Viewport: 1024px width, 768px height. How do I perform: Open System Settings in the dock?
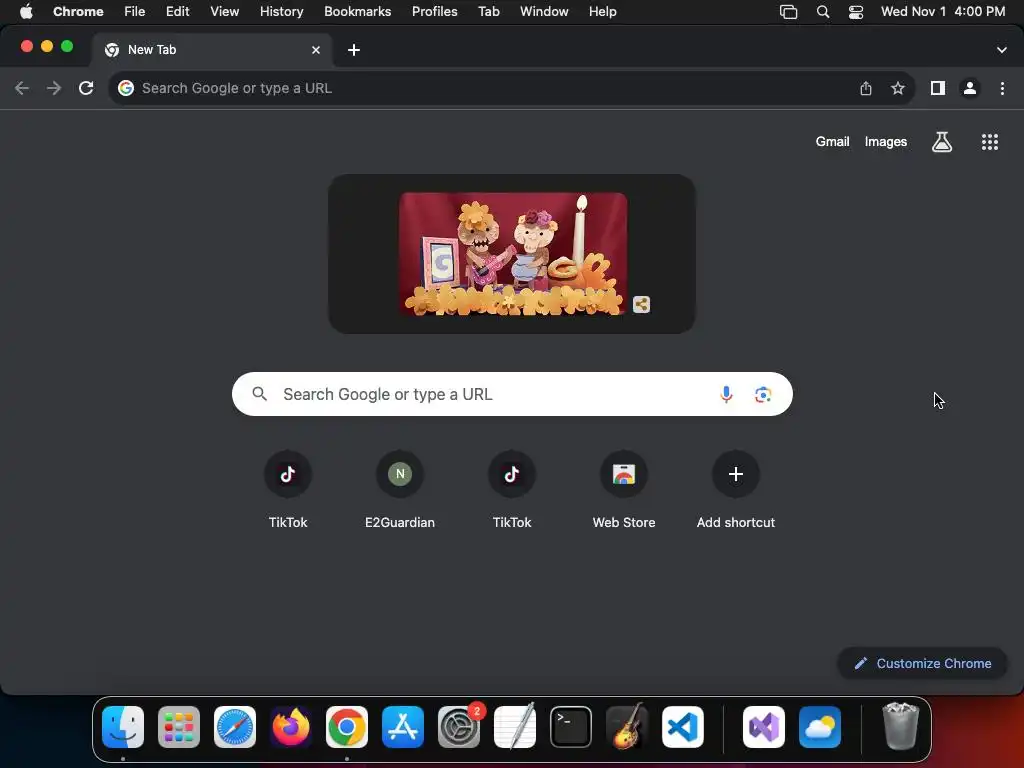click(458, 727)
